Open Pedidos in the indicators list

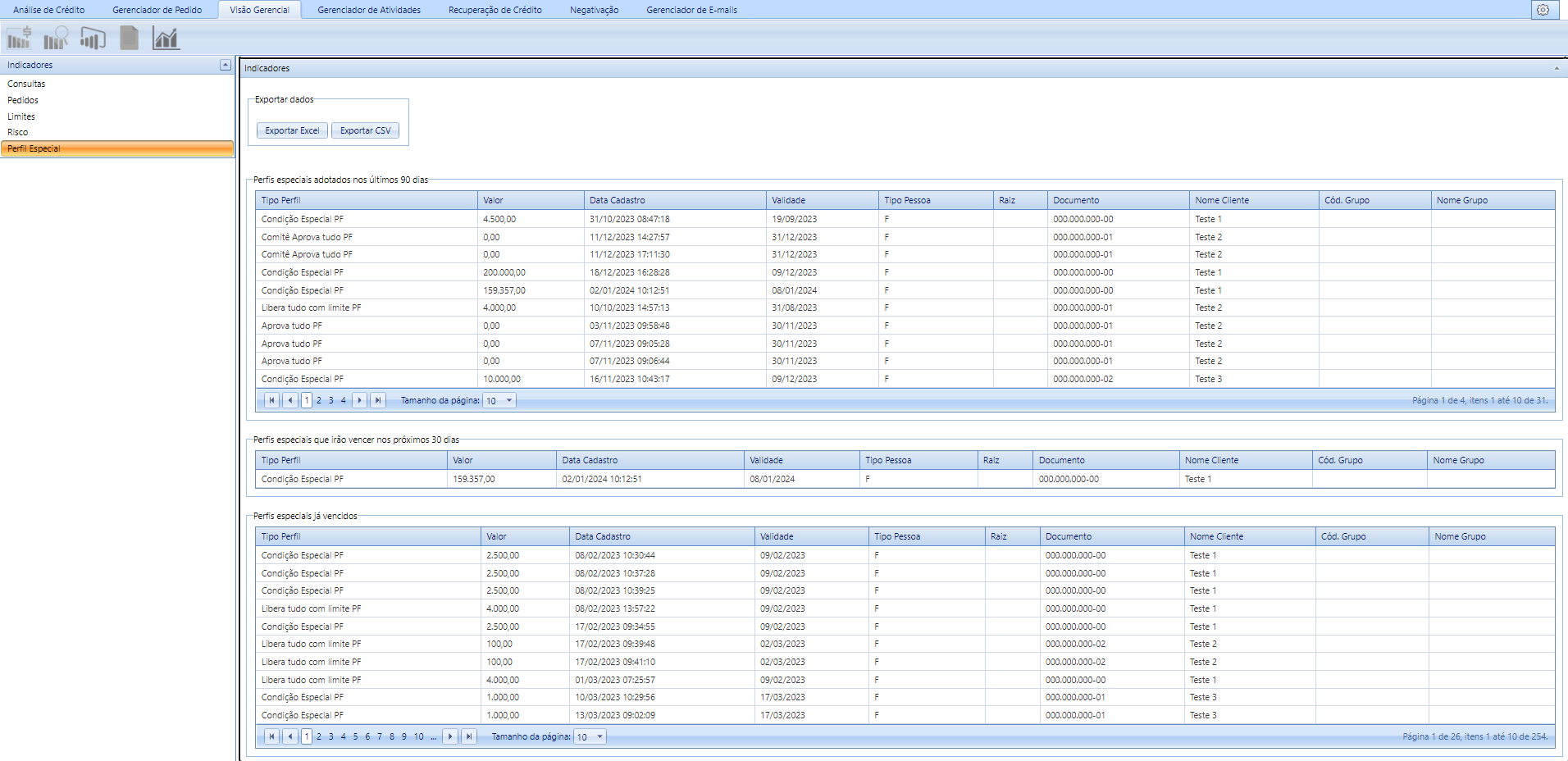[x=23, y=100]
